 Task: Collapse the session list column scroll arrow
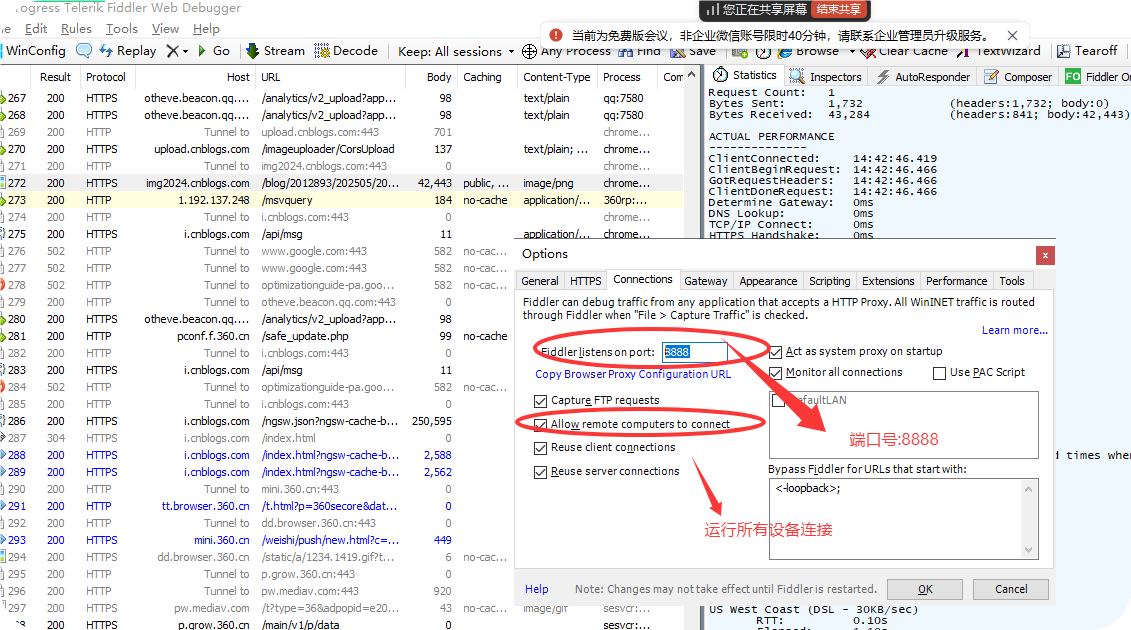[692, 74]
